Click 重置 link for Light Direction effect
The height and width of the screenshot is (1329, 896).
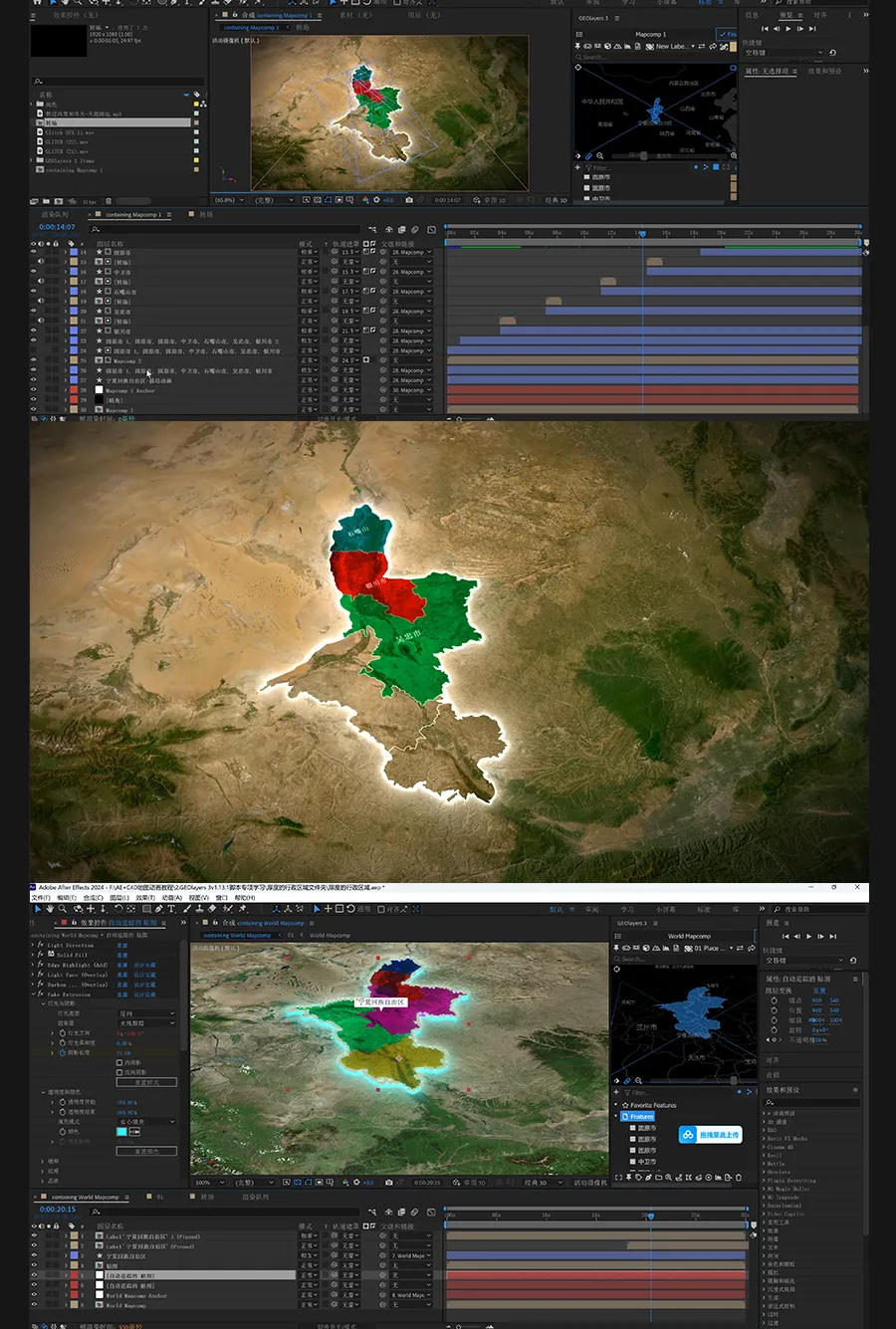122,945
